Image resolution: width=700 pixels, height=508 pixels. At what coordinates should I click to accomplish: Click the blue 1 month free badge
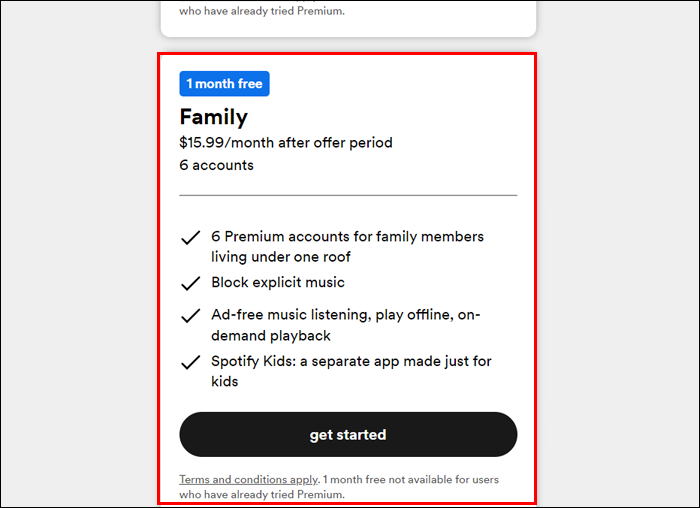(x=224, y=84)
